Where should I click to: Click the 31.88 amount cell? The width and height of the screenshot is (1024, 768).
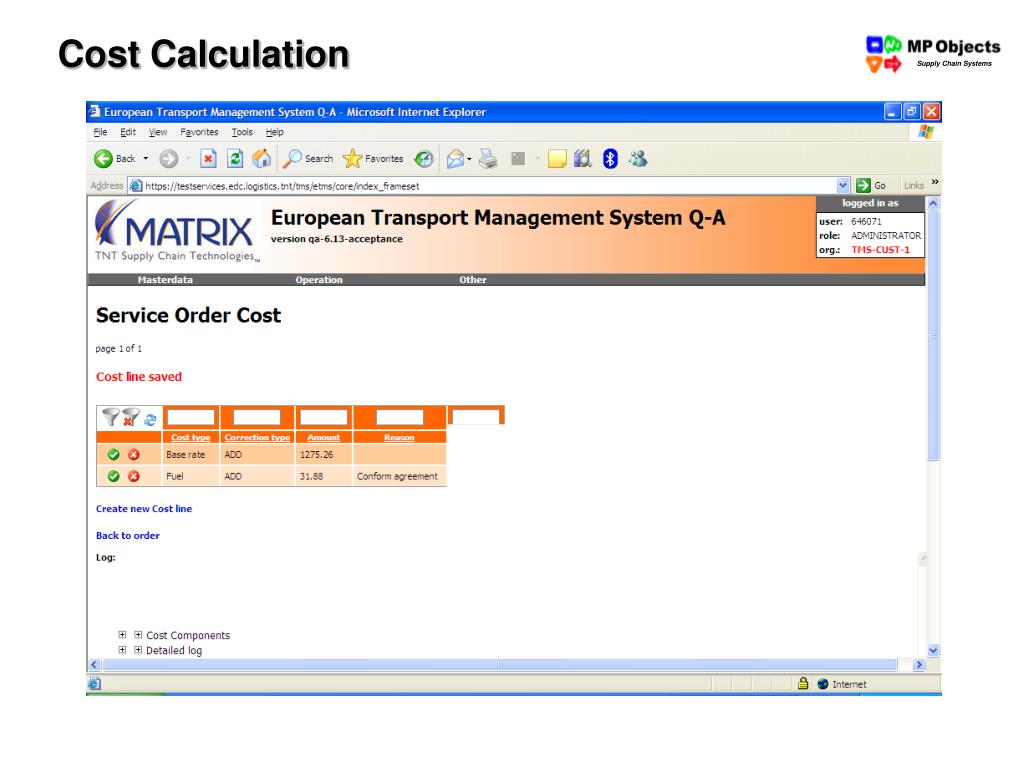323,476
